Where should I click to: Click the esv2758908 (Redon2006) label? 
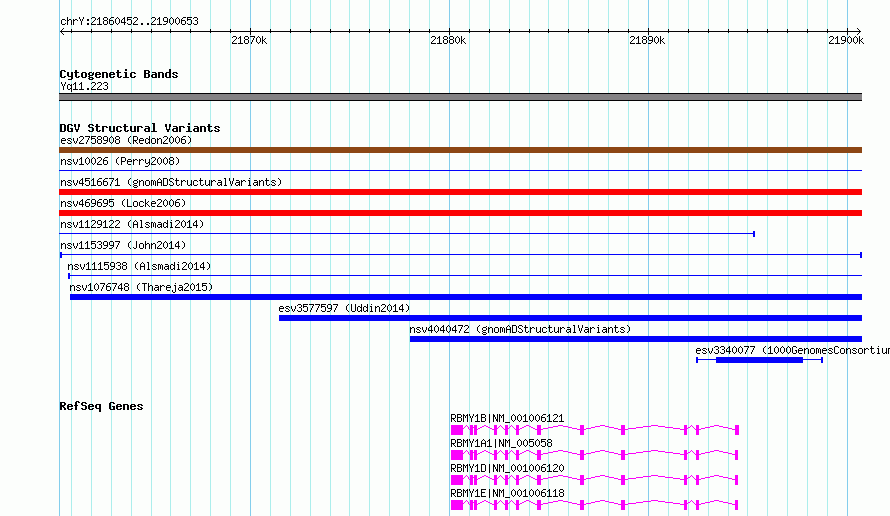click(126, 140)
